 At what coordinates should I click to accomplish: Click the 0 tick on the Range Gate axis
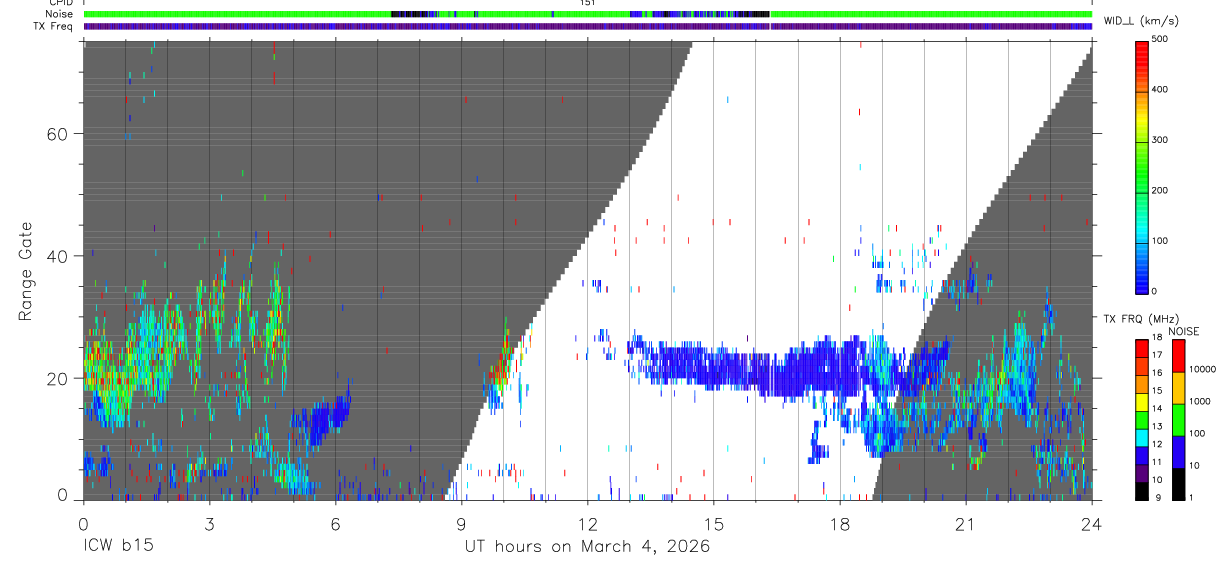(x=62, y=495)
